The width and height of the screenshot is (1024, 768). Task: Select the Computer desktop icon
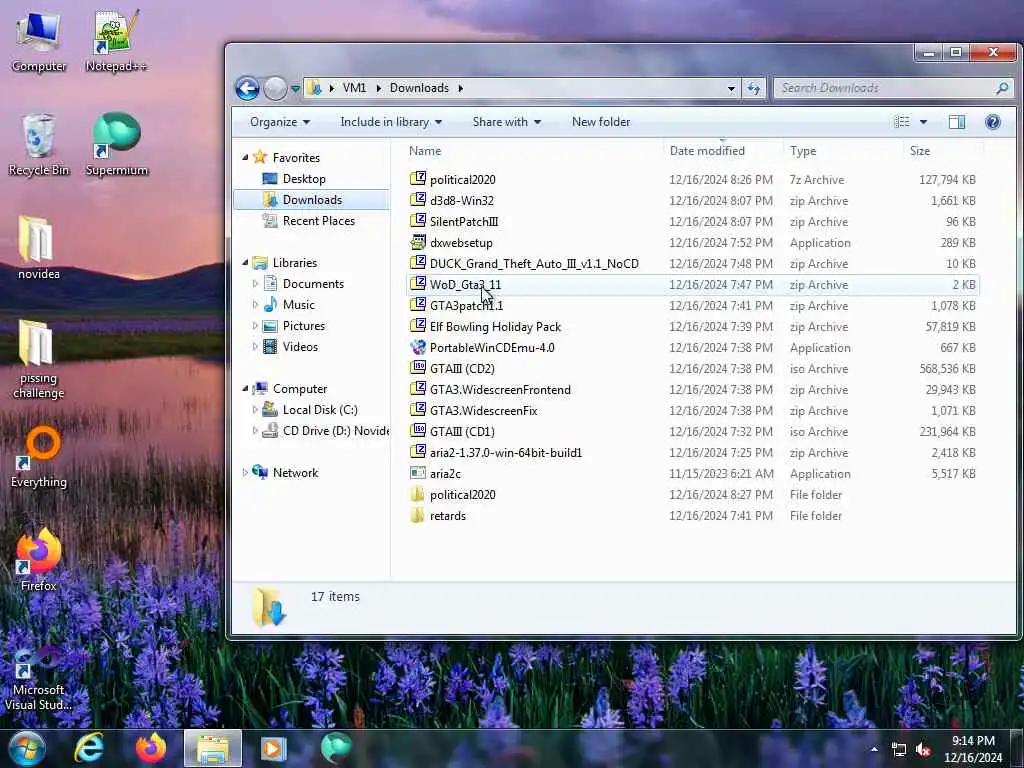click(39, 42)
